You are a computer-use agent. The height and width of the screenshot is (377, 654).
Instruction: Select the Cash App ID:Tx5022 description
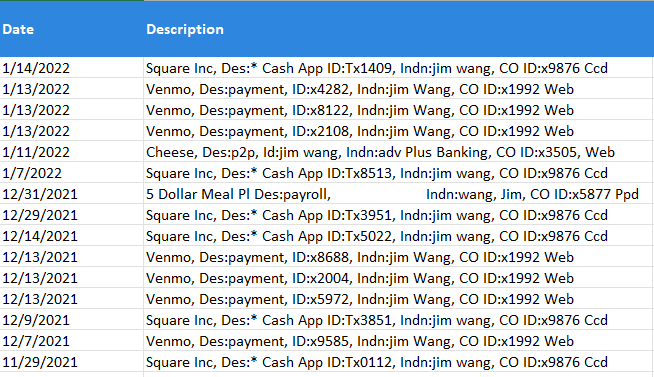pos(398,236)
